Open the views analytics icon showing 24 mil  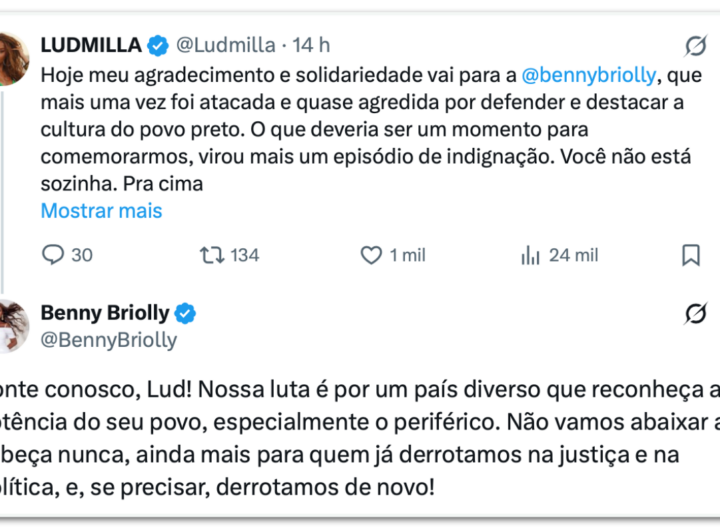click(530, 255)
